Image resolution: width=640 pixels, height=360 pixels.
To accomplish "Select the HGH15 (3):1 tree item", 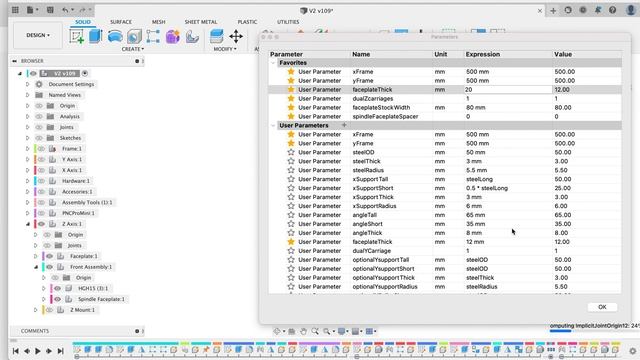I will click(x=93, y=288).
